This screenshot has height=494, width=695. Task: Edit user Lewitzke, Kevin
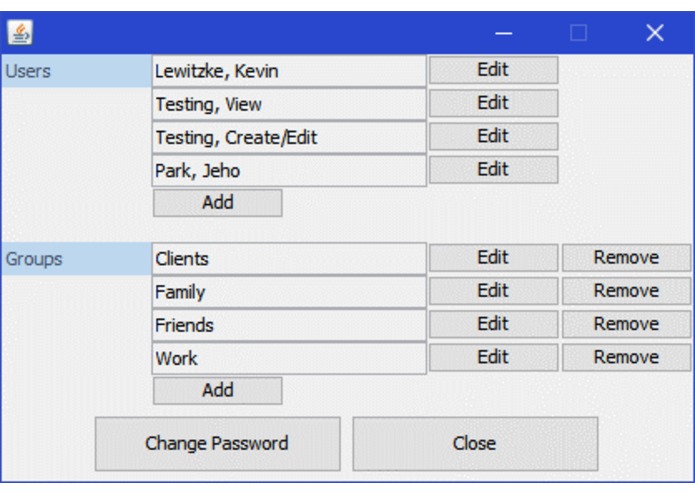[x=493, y=70]
